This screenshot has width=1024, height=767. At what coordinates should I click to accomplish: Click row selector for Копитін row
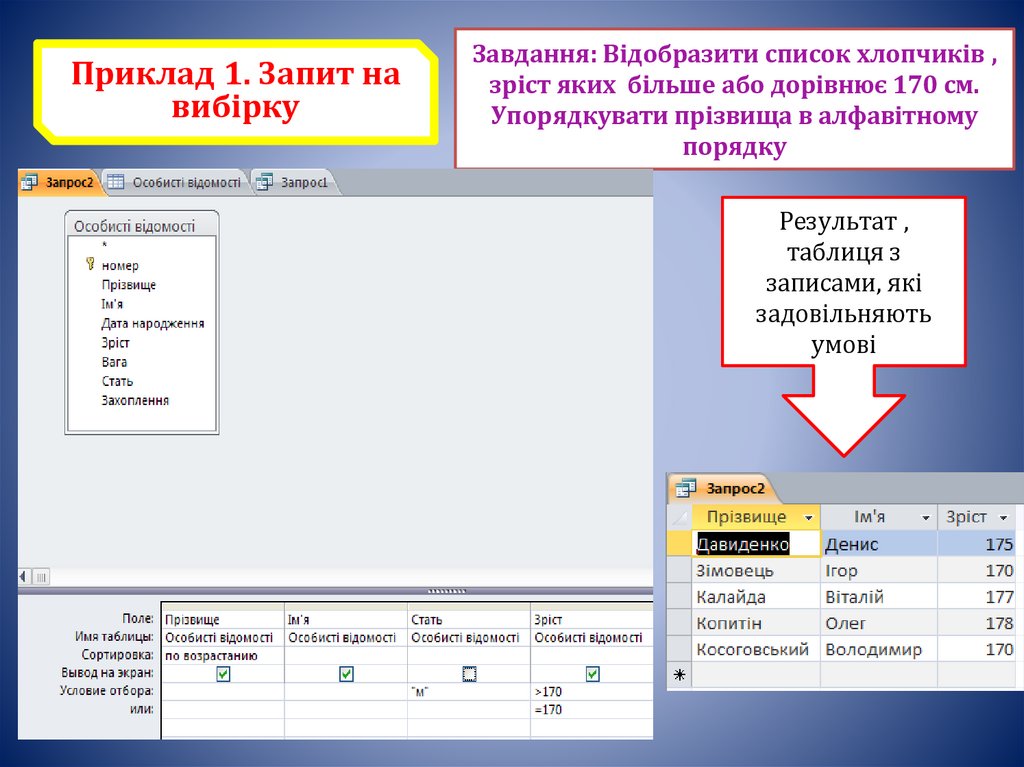pyautogui.click(x=679, y=623)
